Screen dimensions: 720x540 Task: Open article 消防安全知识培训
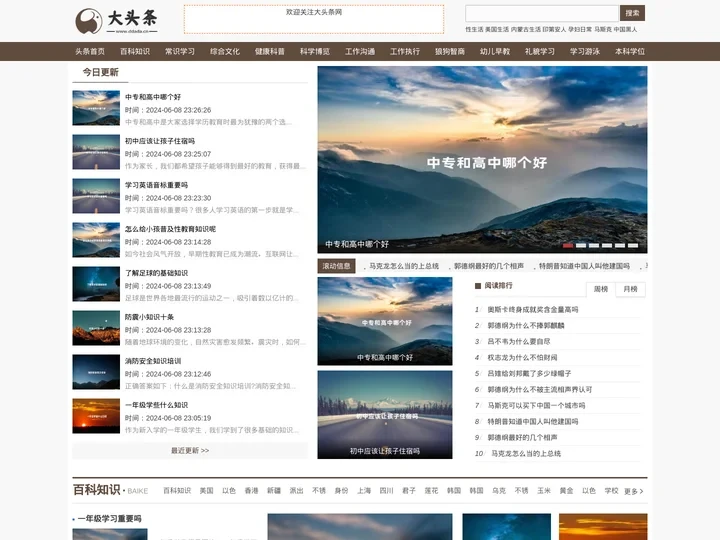[153, 361]
